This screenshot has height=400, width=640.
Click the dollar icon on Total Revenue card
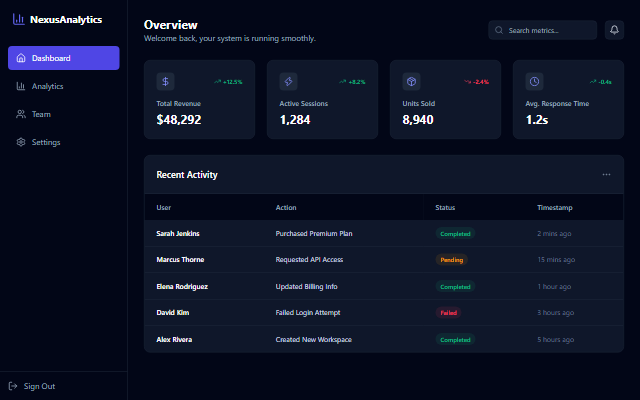pyautogui.click(x=165, y=81)
